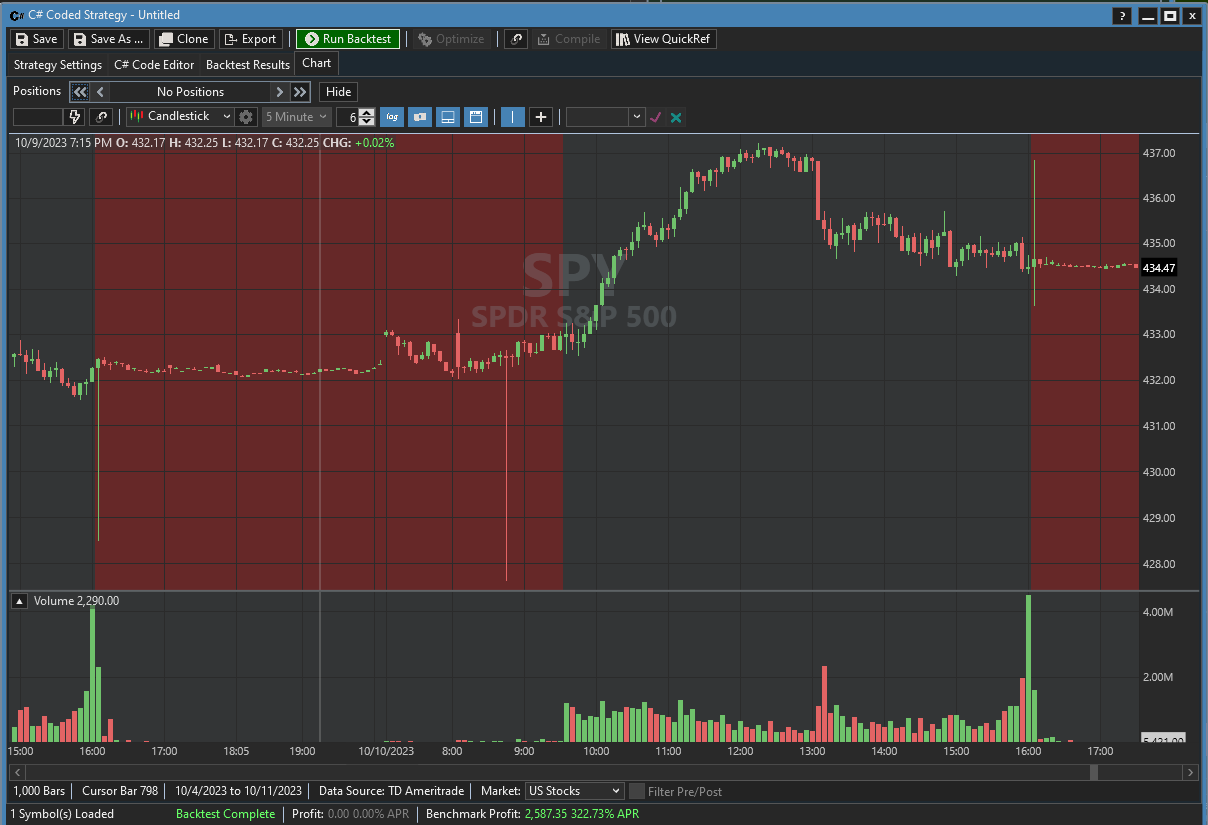
Task: Open the C# Code Editor tab
Action: point(154,65)
